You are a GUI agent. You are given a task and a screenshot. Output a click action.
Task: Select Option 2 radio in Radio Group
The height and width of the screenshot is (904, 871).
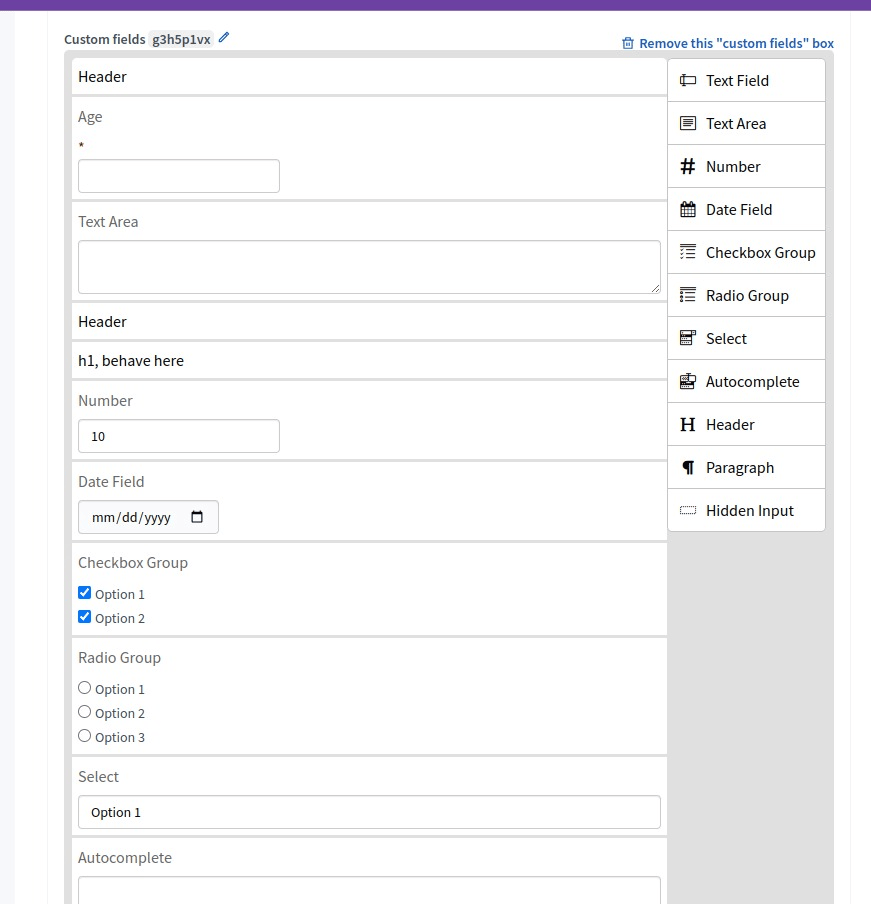pyautogui.click(x=85, y=712)
